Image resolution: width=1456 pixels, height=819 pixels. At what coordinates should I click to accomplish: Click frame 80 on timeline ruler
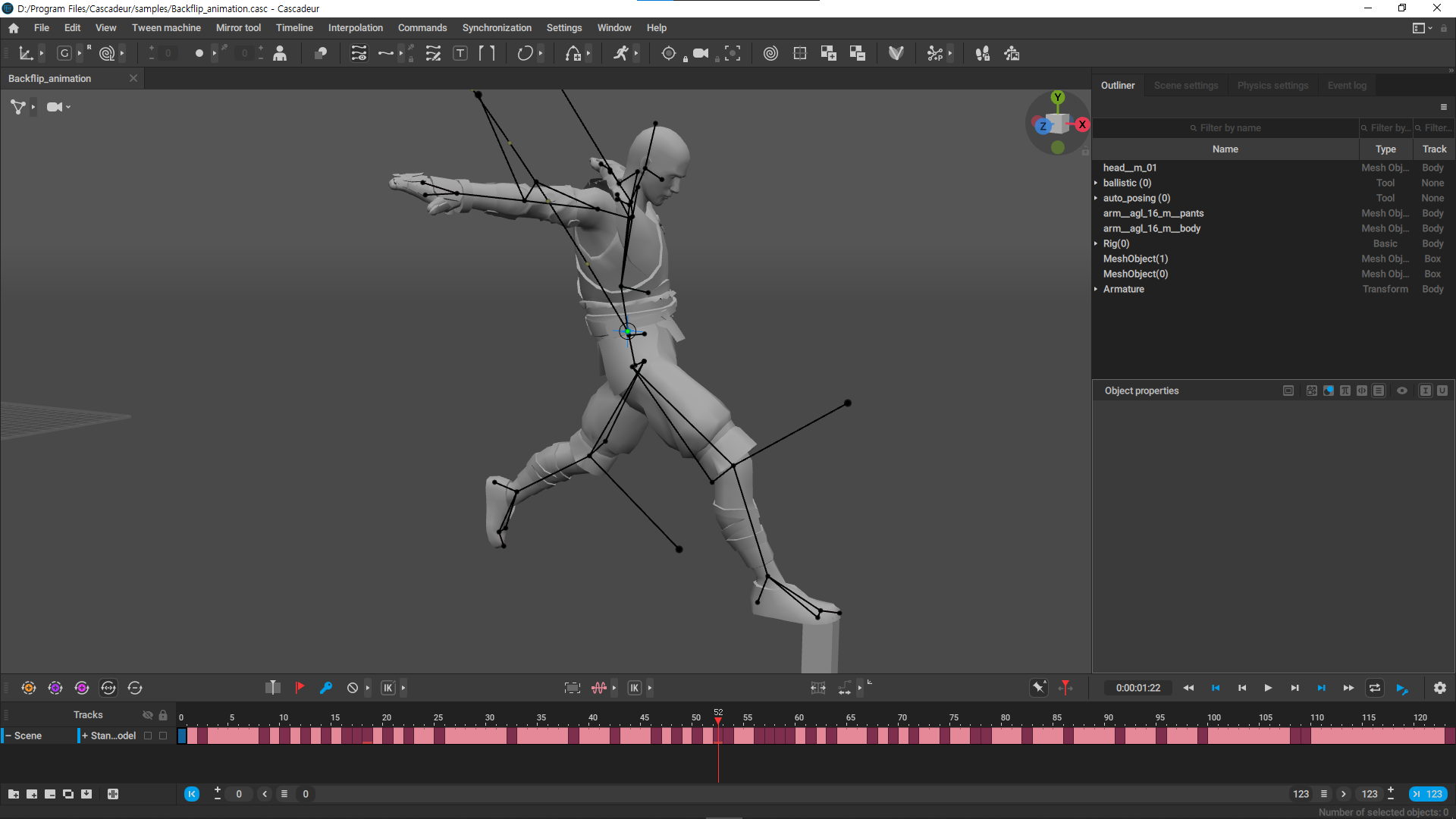pyautogui.click(x=1005, y=717)
